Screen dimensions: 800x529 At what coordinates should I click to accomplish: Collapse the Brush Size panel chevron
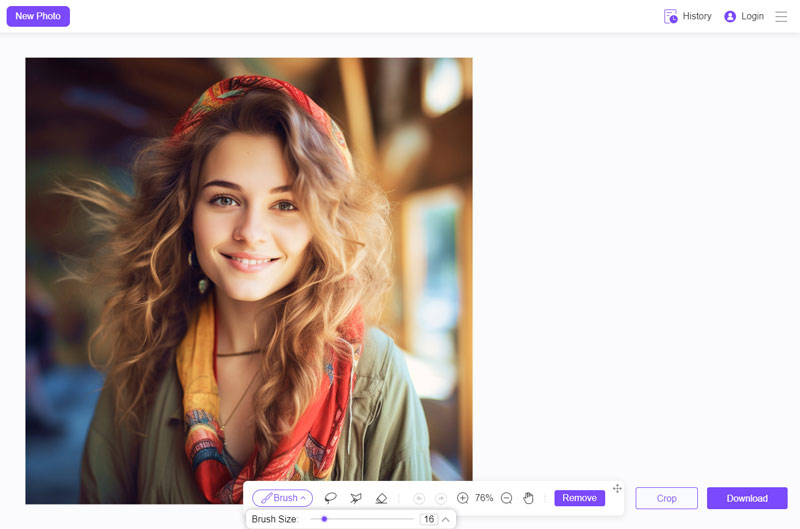click(445, 519)
